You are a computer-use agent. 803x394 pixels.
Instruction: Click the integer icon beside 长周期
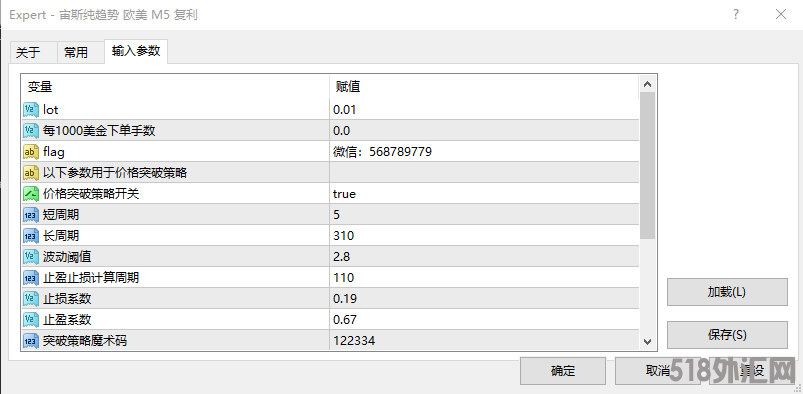click(x=31, y=236)
